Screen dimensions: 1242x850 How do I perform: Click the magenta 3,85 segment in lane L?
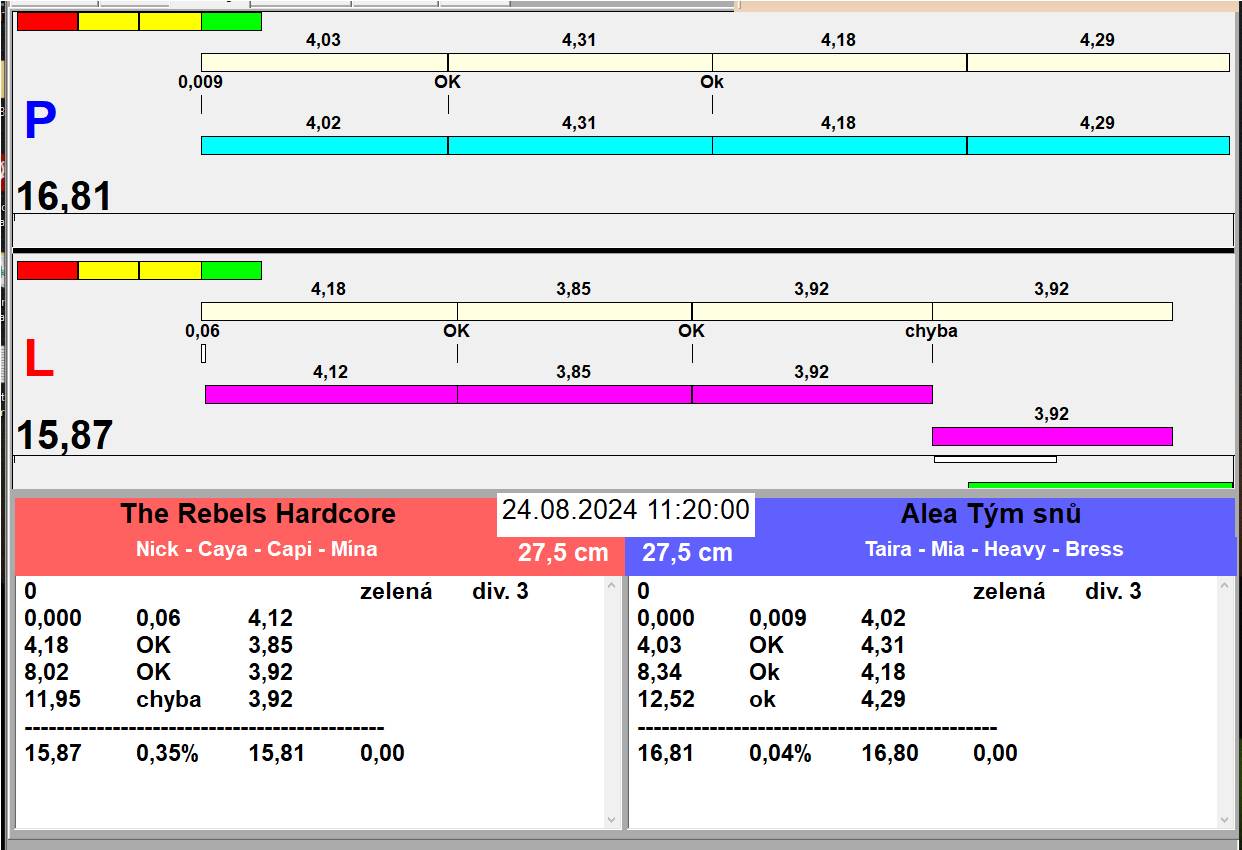(574, 394)
